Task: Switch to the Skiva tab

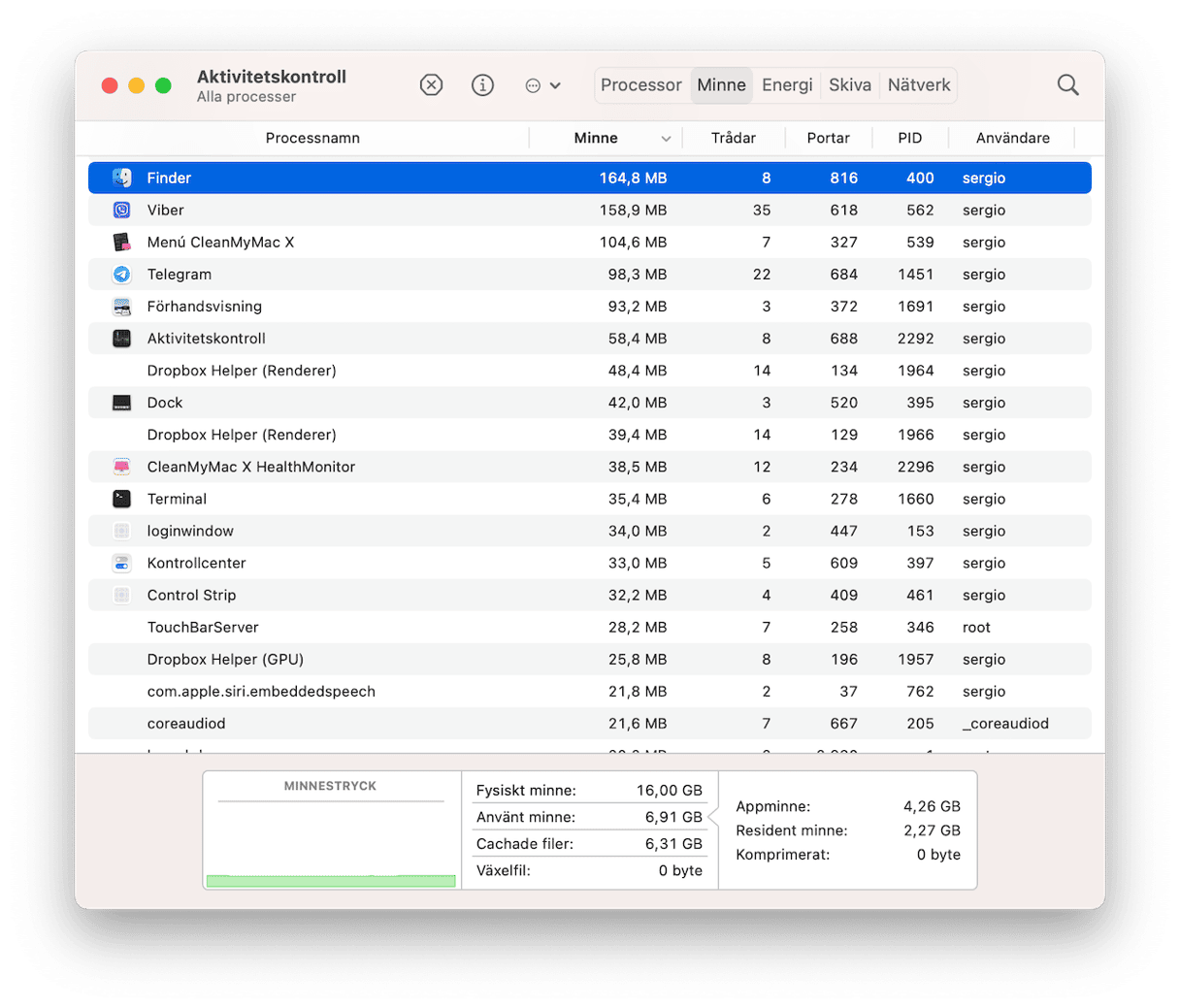Action: click(x=850, y=85)
